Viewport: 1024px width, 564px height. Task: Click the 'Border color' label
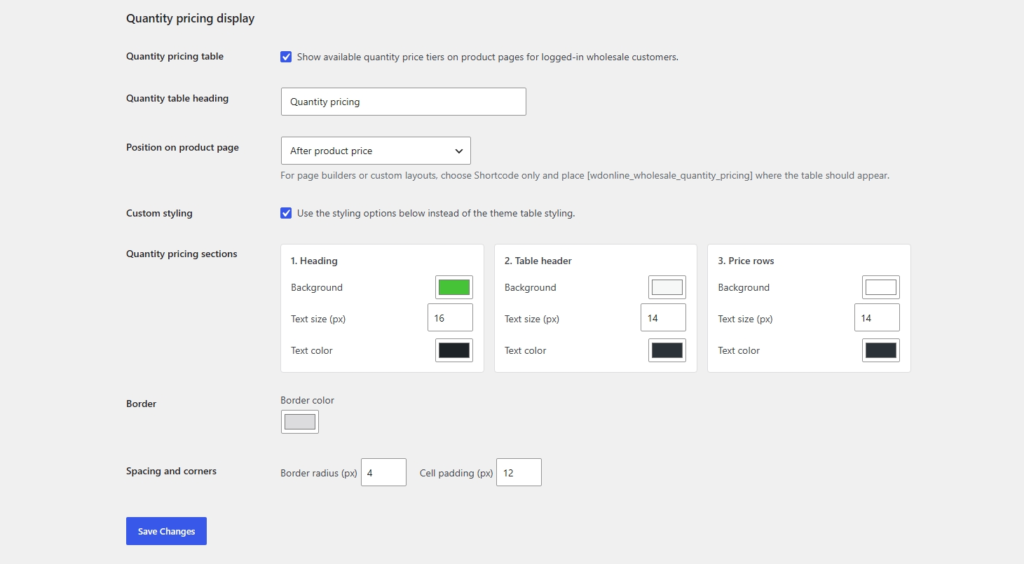(307, 400)
